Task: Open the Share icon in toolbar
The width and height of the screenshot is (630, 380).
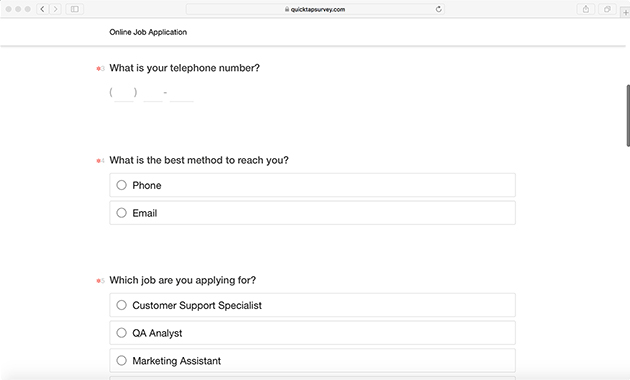Action: (x=586, y=9)
